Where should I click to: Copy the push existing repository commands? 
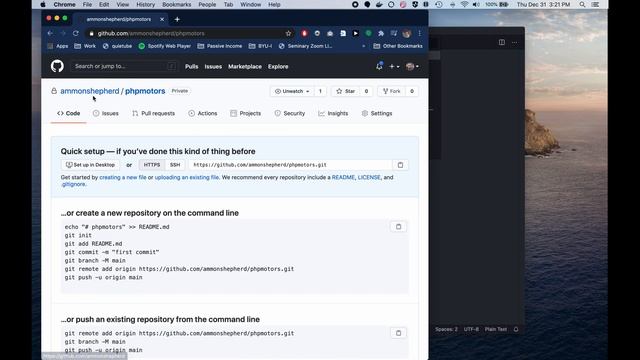[398, 333]
